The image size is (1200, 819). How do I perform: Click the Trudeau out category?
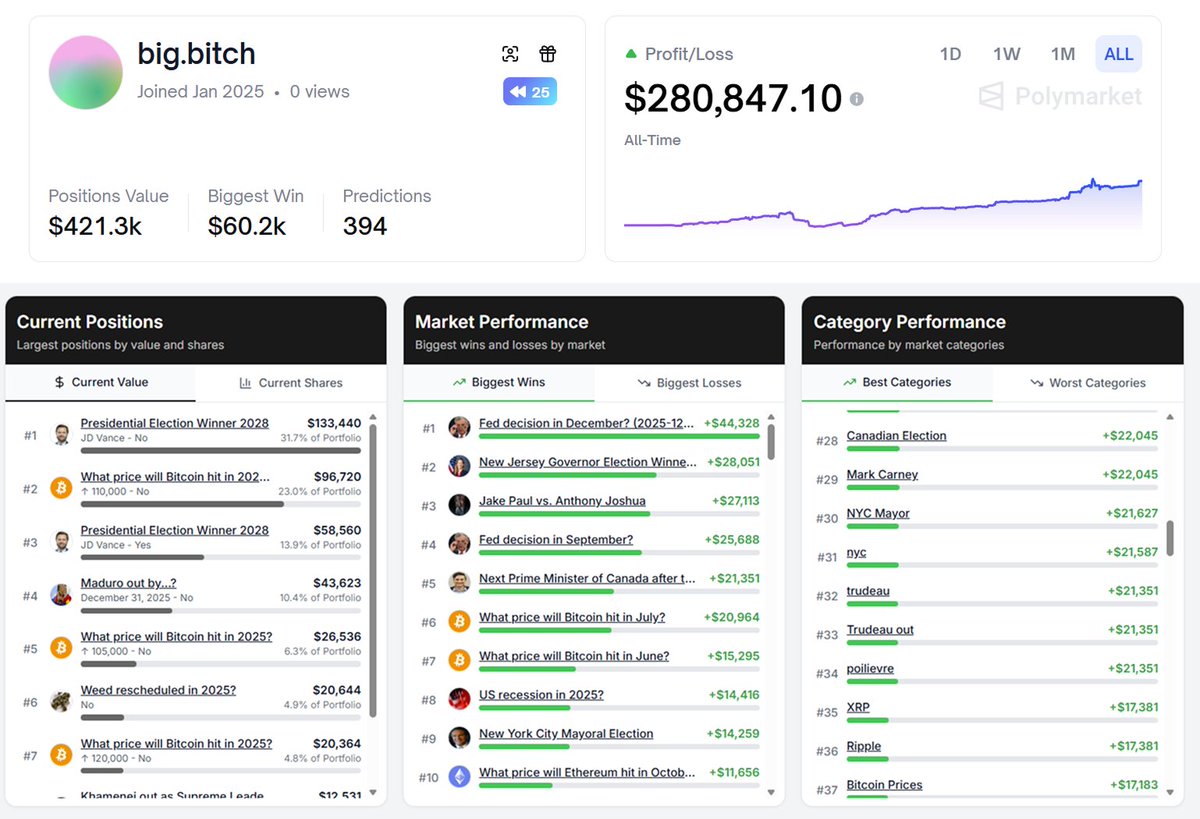pyautogui.click(x=880, y=630)
